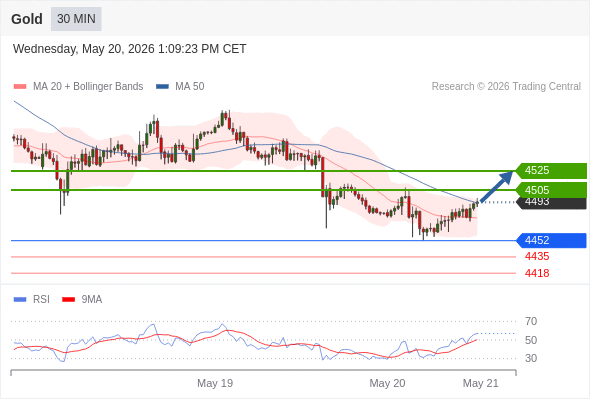
Task: Click the Gold instrument title
Action: coord(27,19)
